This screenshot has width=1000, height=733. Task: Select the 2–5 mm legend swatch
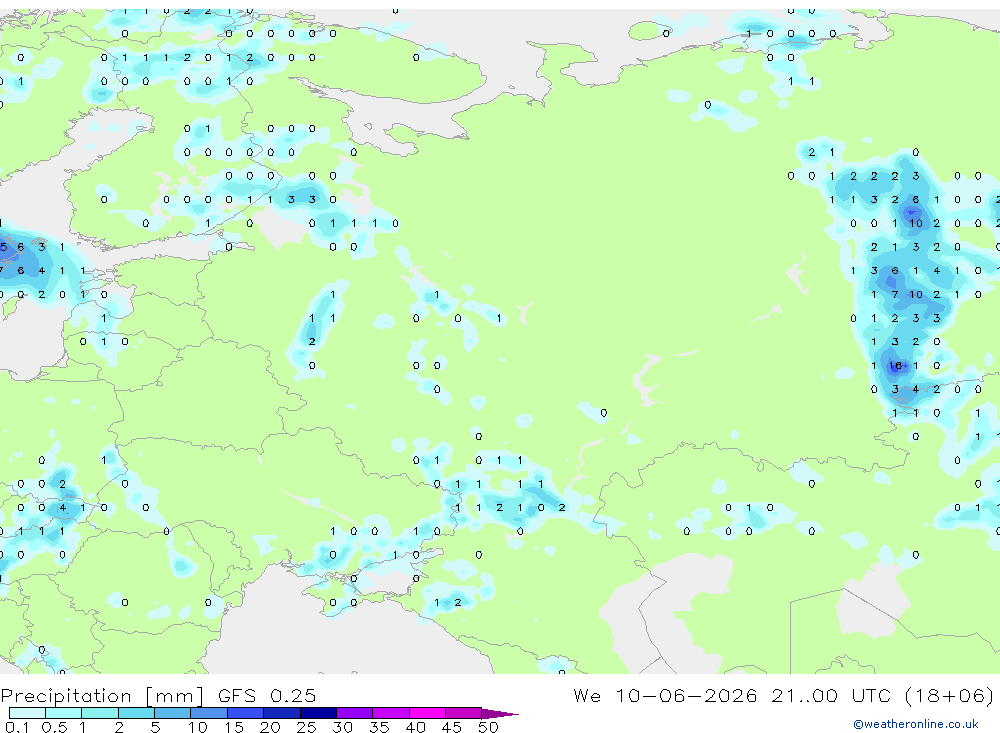(136, 713)
